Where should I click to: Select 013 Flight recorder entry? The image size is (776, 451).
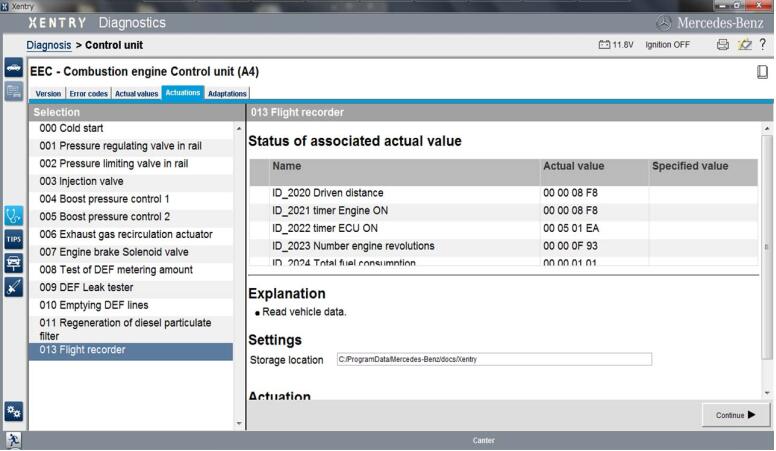point(131,350)
